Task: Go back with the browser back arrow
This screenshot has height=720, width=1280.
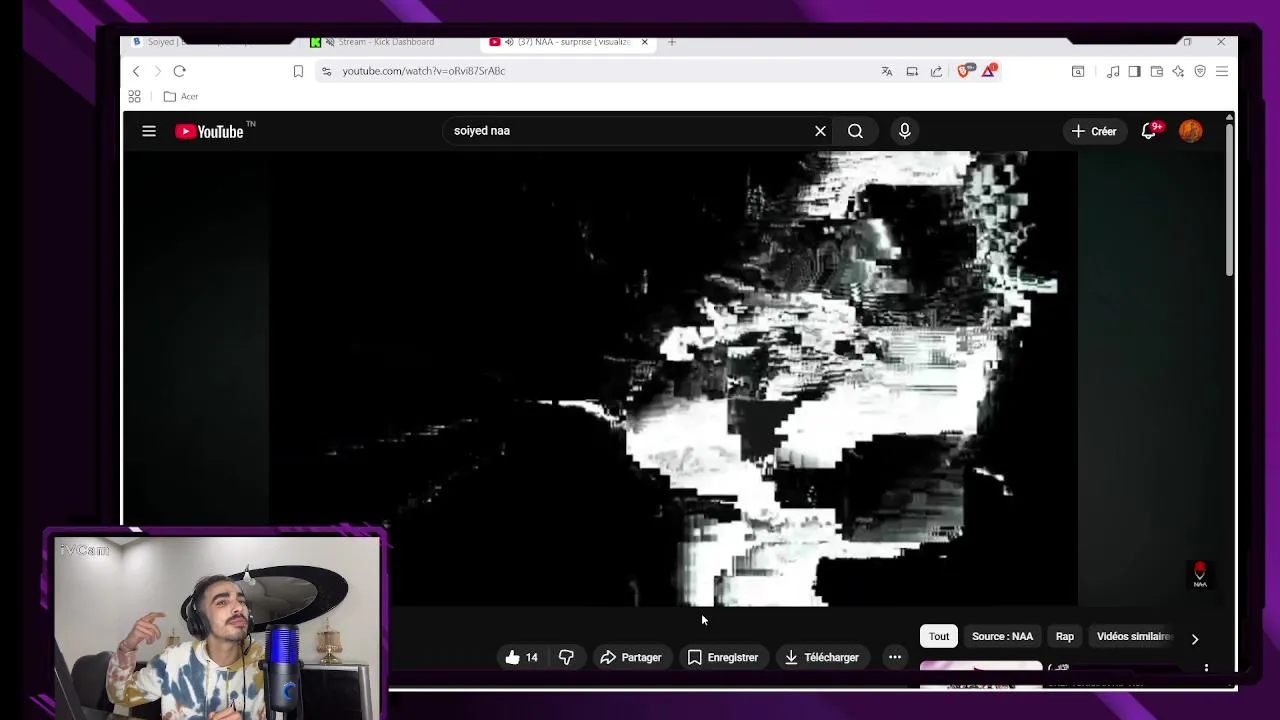Action: pos(136,71)
